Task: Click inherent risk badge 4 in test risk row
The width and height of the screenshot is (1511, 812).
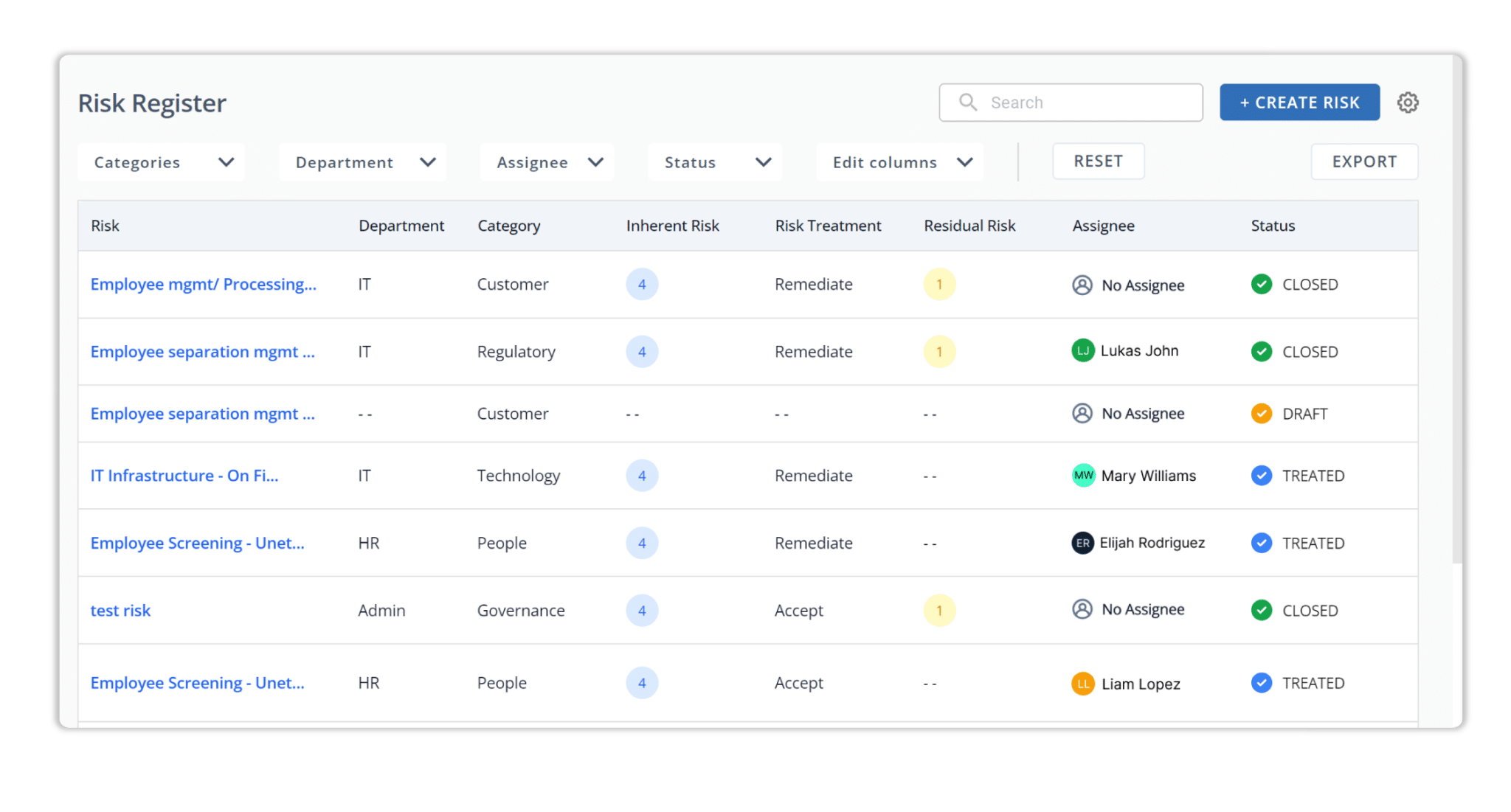Action: pos(642,611)
